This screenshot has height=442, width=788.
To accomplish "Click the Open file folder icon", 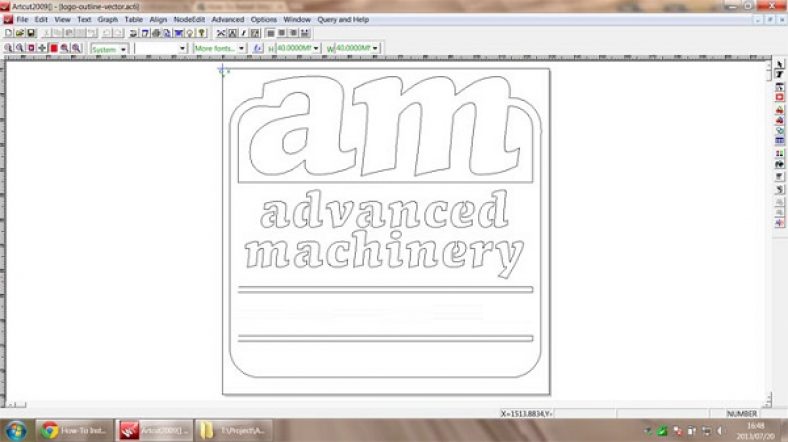I will coord(20,33).
